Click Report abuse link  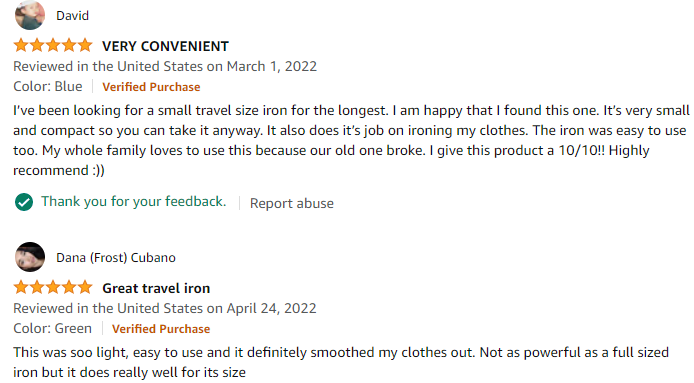pyautogui.click(x=292, y=203)
